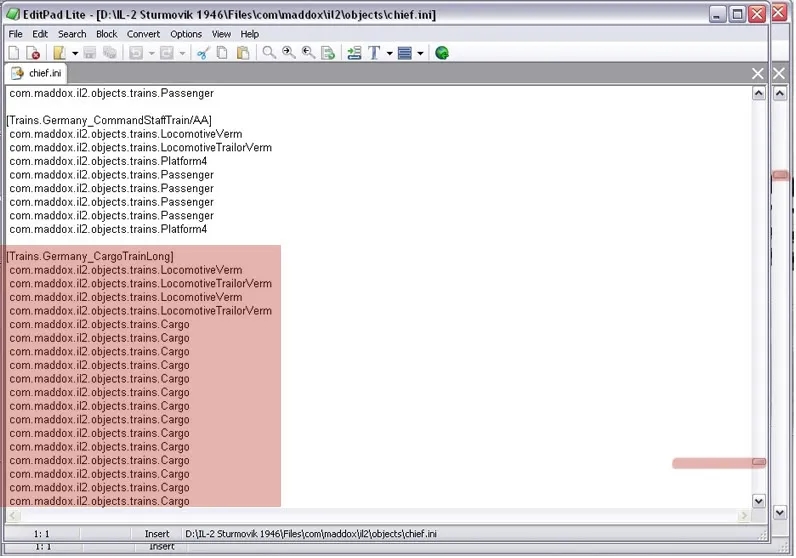Click LocomotiveVerm line under CommandStaffTrain/AA header
This screenshot has height=558, width=796.
click(126, 134)
